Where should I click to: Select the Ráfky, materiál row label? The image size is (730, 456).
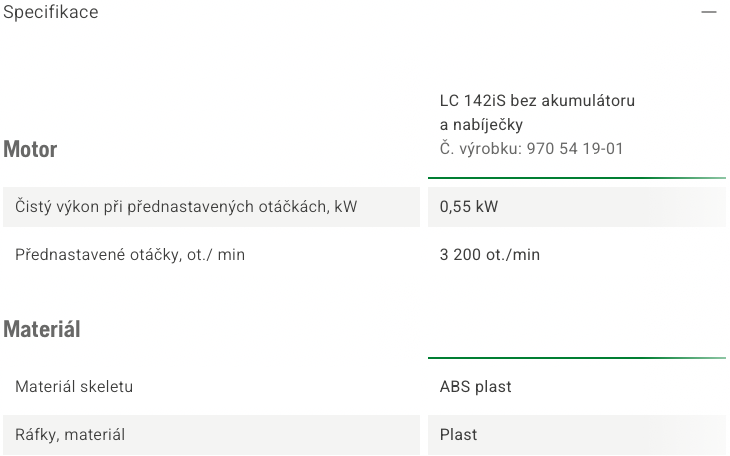click(x=70, y=435)
